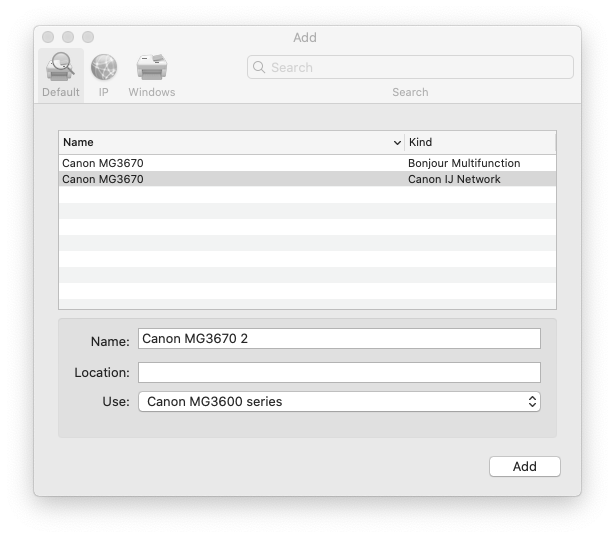Viewport: 615px width, 538px height.
Task: Sort the list by the Name column
Action: point(220,143)
